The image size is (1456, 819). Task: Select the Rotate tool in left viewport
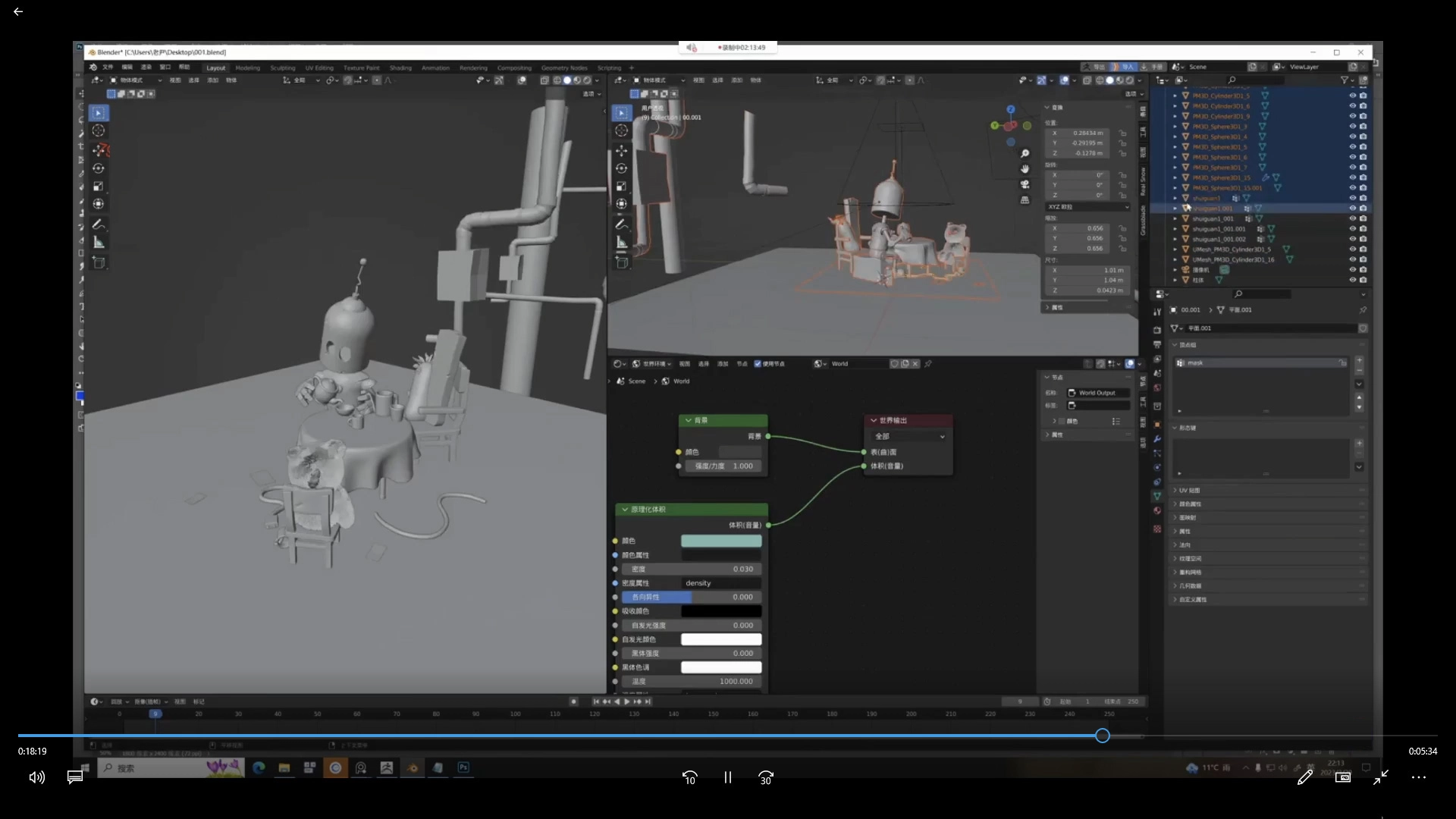[99, 168]
